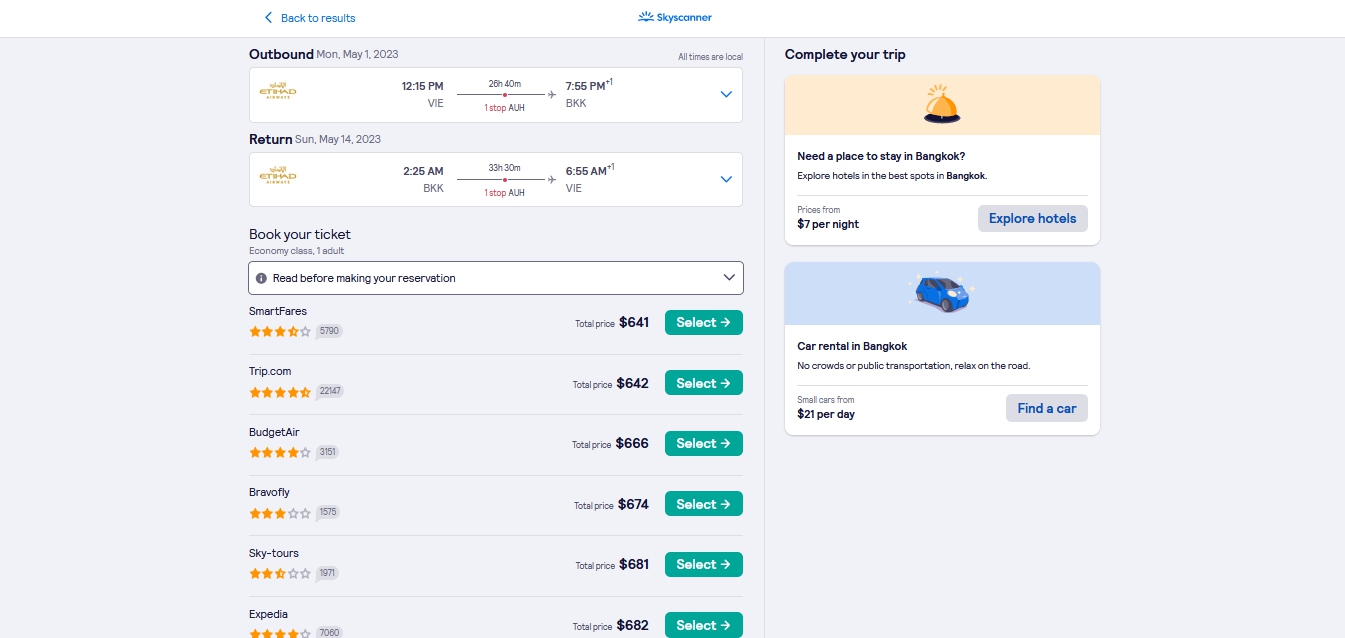Screen dimensions: 1345x638
Task: Click the SmartFares provider name
Action: [x=278, y=311]
